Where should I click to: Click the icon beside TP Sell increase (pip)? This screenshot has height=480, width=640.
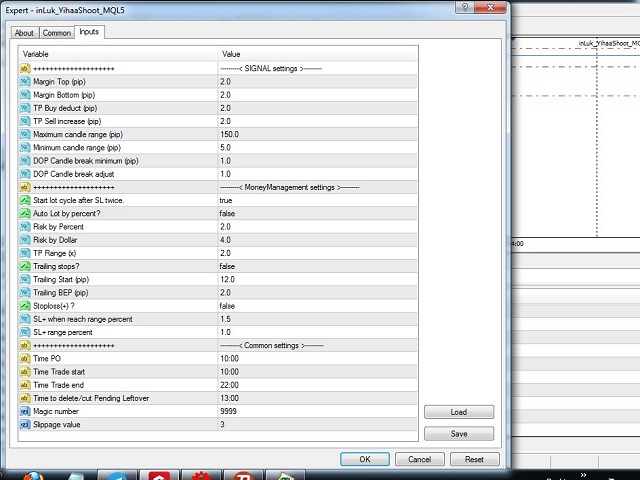tap(25, 121)
